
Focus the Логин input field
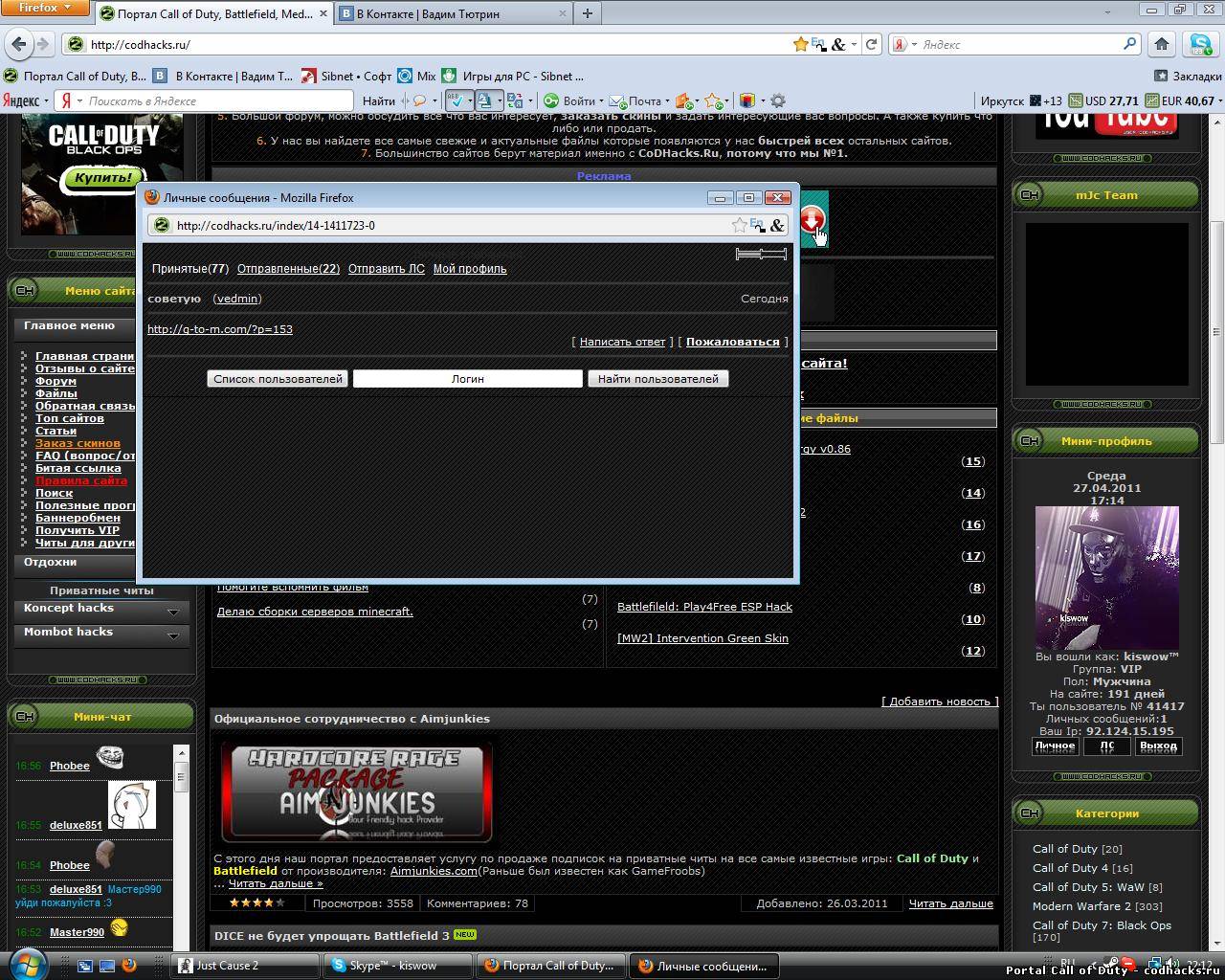[x=468, y=379]
